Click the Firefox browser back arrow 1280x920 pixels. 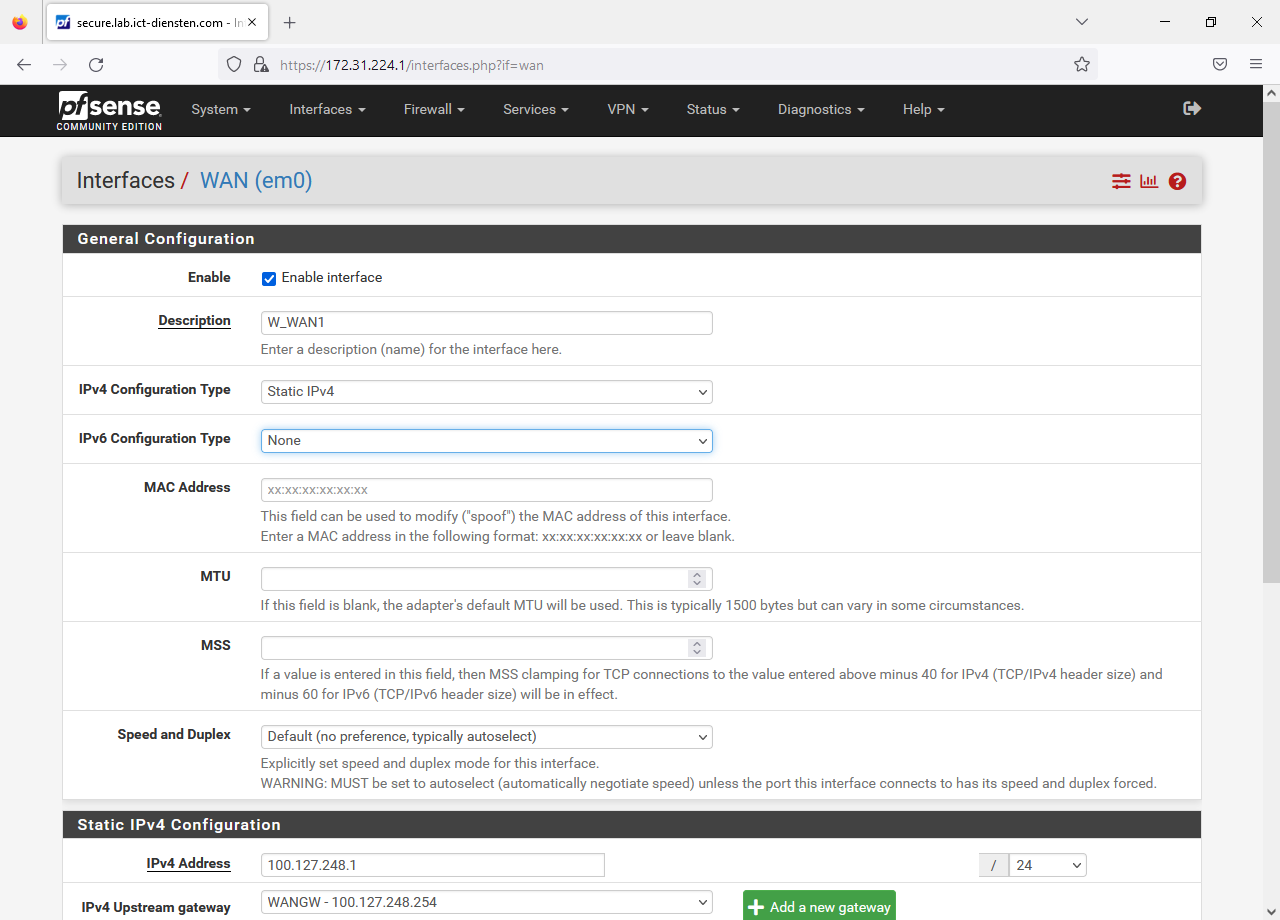coord(24,64)
